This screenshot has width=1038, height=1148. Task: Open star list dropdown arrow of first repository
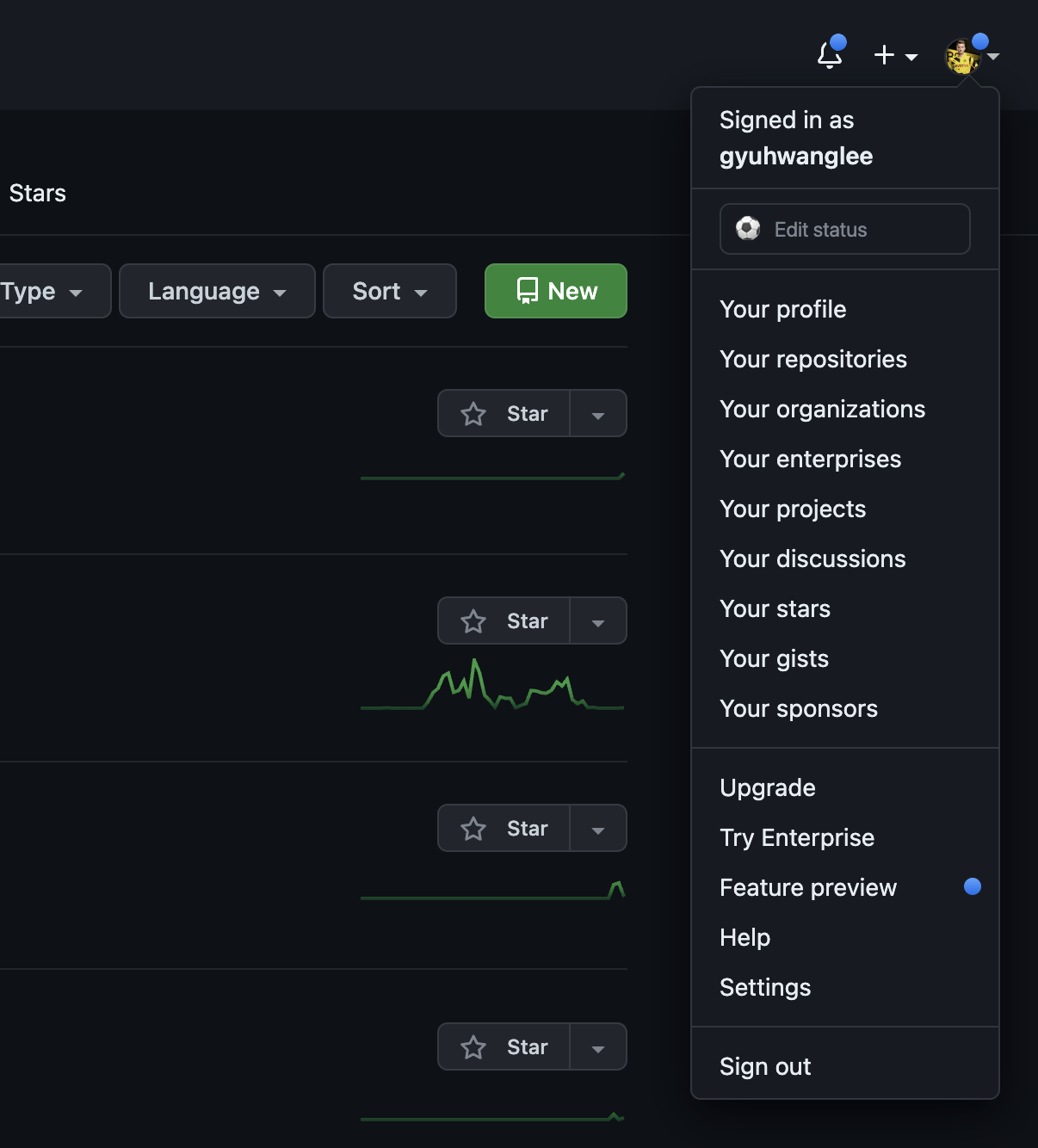(x=598, y=414)
